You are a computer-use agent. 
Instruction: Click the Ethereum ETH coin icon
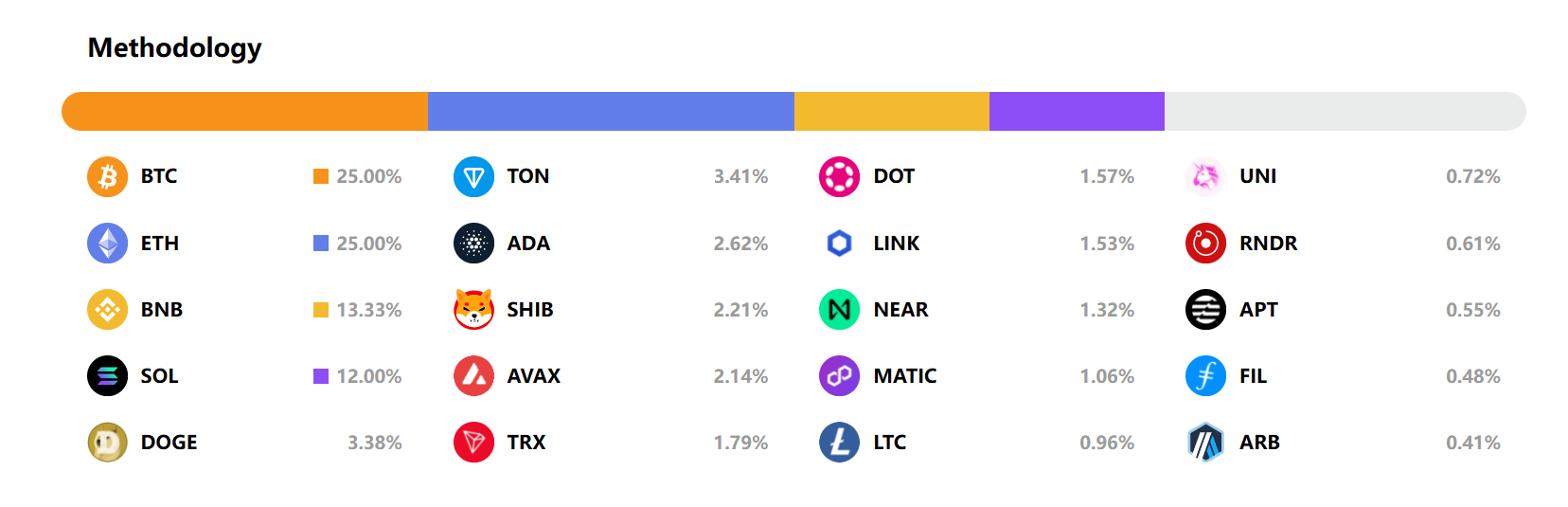[x=107, y=244]
